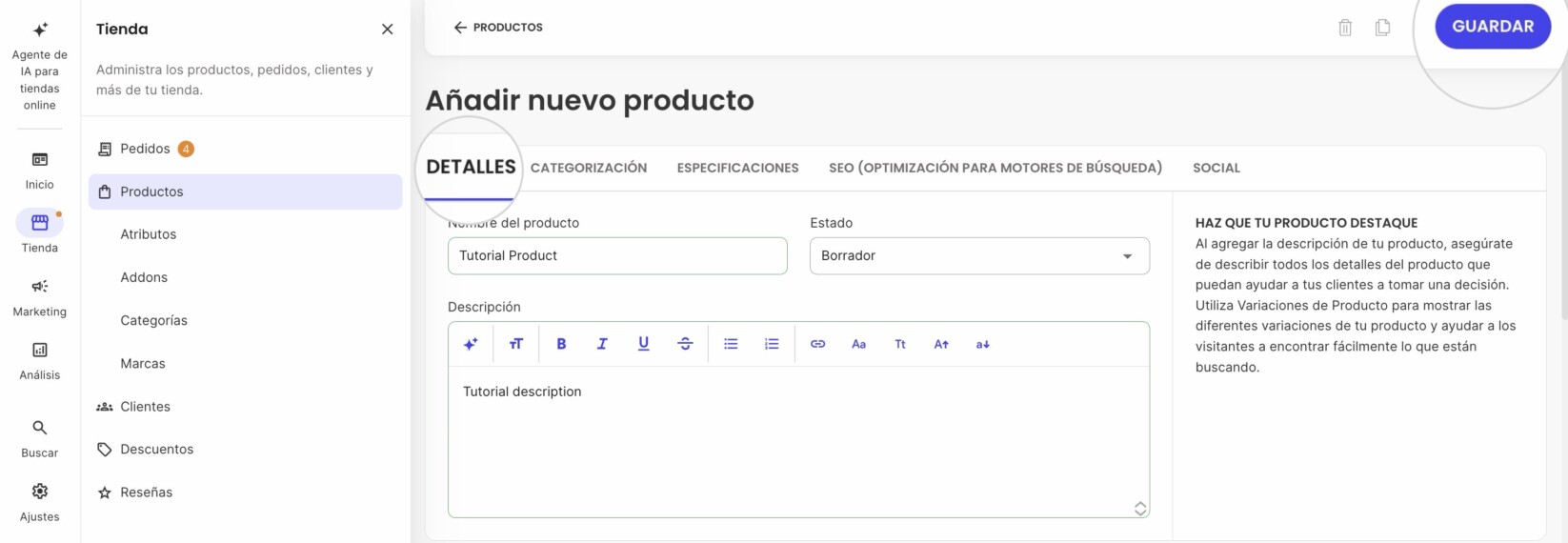Switch to the Social tab
Viewport: 1568px width, 543px height.
(1216, 168)
